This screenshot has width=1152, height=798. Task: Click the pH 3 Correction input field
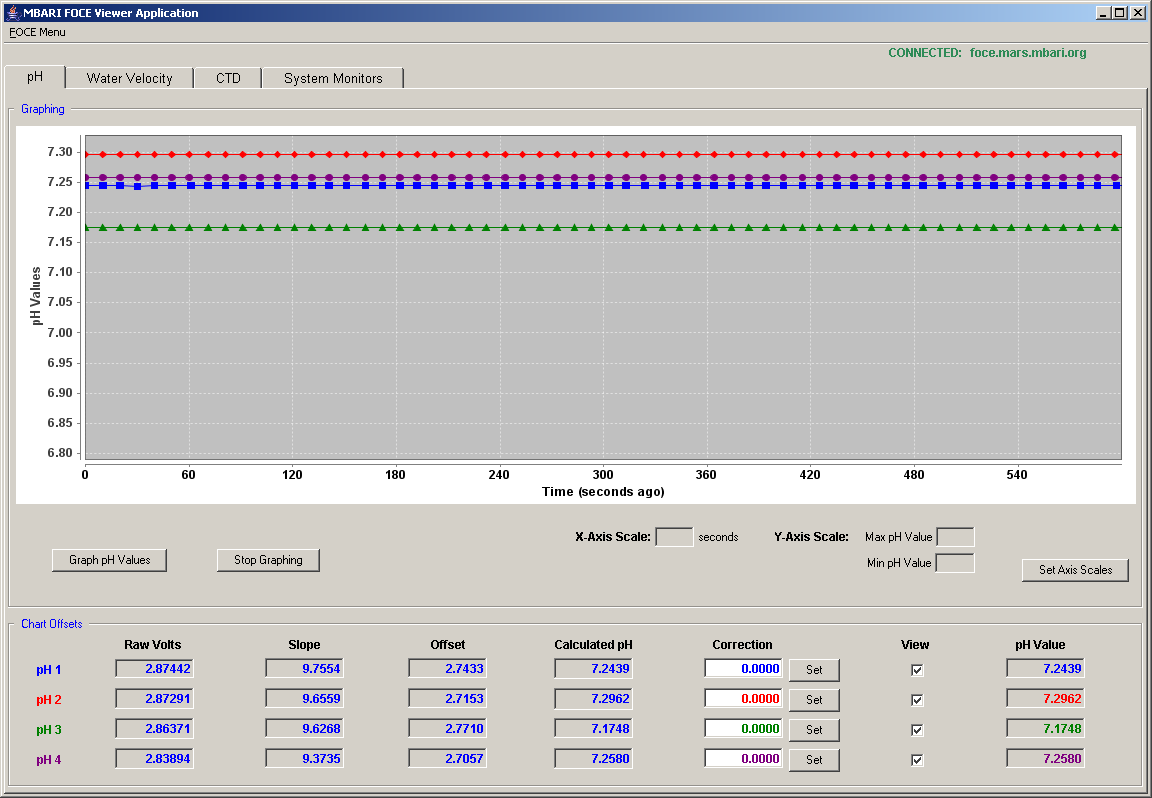click(744, 729)
